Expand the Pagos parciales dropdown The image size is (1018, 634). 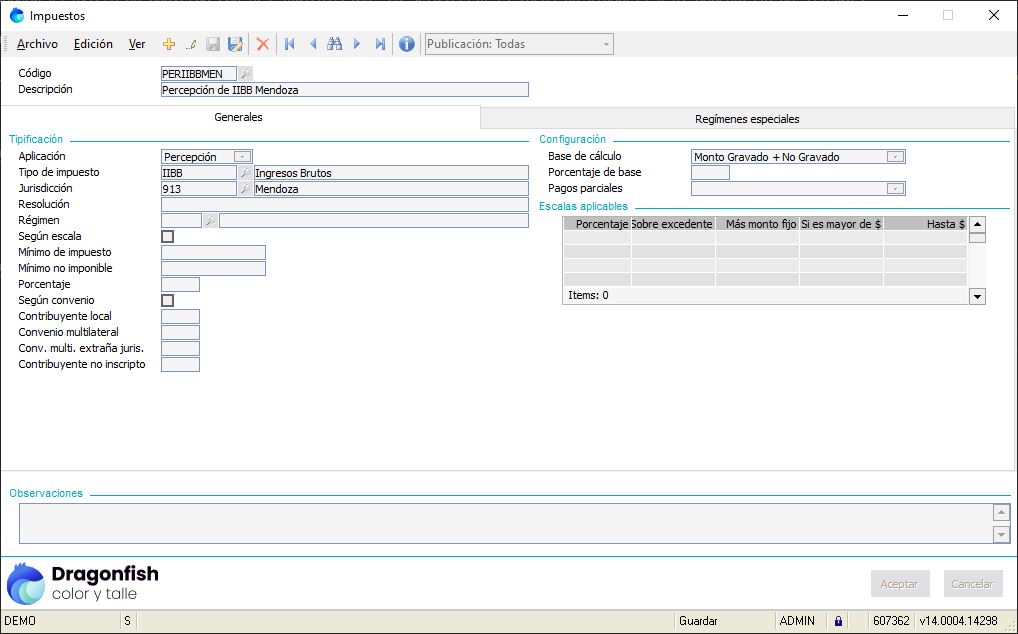point(895,189)
